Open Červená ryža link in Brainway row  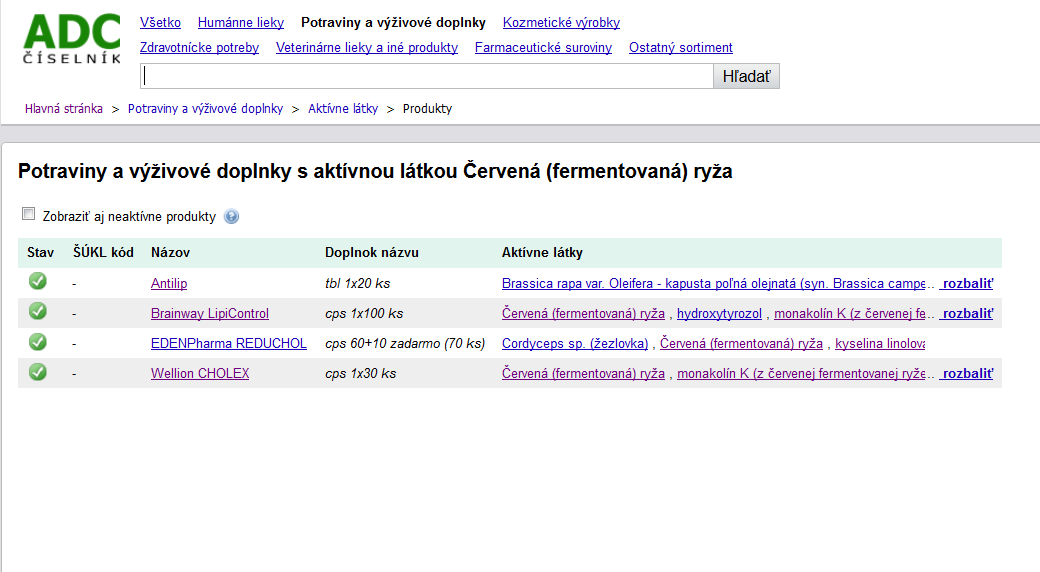pyautogui.click(x=583, y=313)
